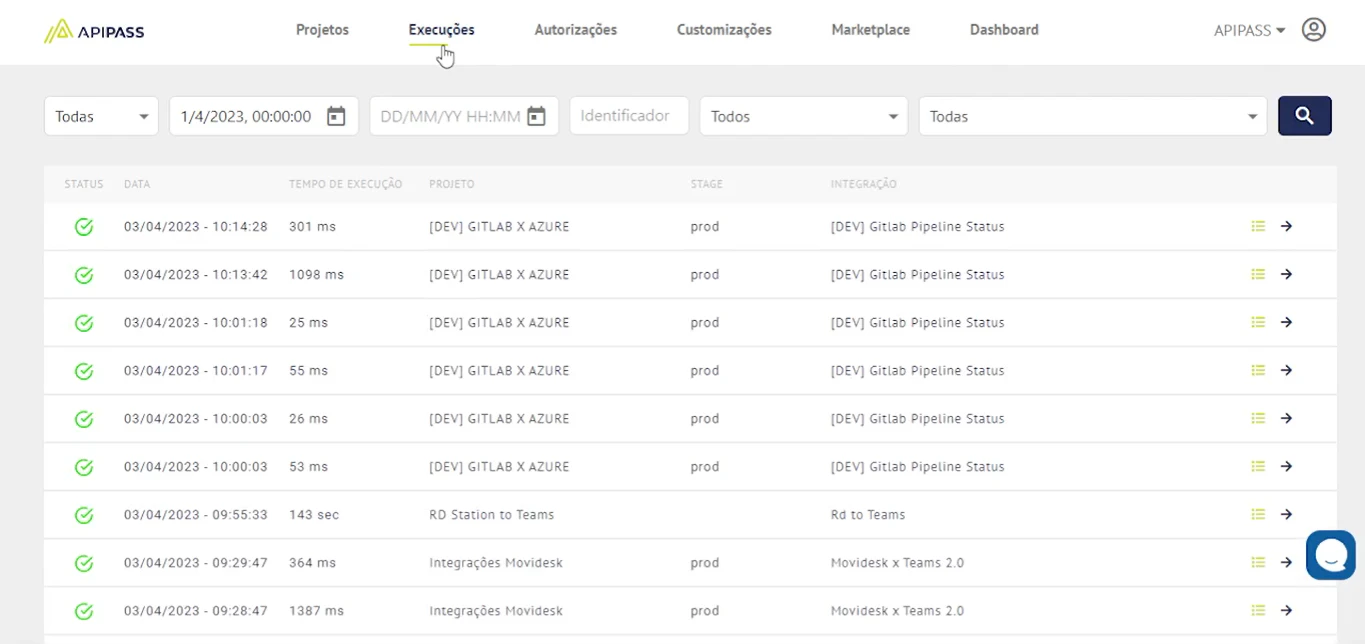Go to the Dashboard page
This screenshot has height=644, width=1365.
[x=1003, y=29]
